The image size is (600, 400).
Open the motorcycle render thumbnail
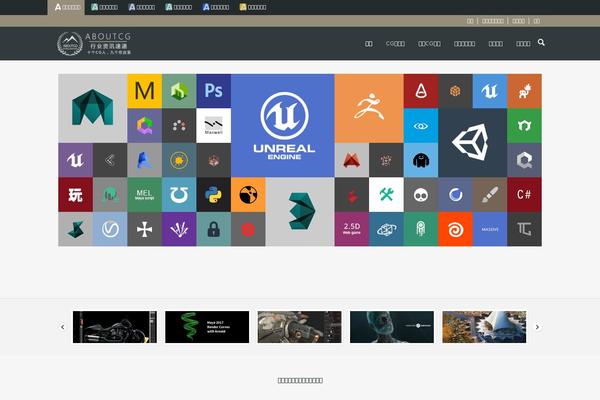(x=115, y=327)
